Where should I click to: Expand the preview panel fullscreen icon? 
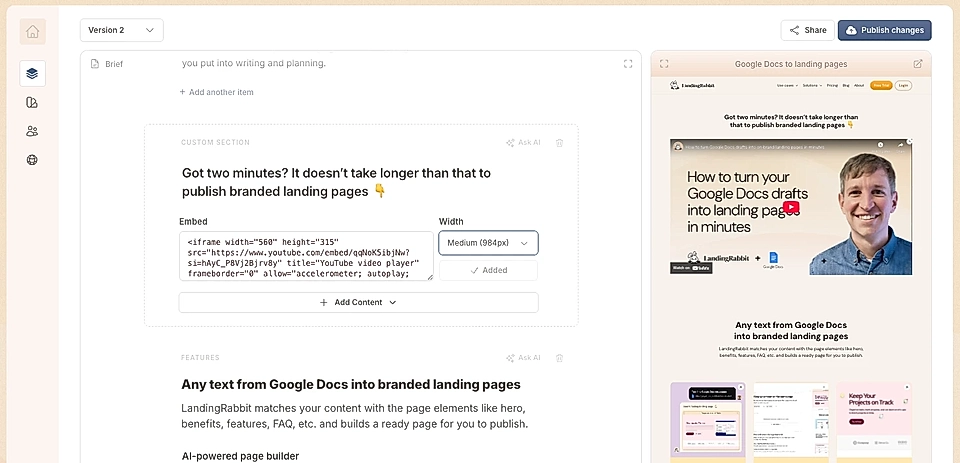tap(664, 64)
